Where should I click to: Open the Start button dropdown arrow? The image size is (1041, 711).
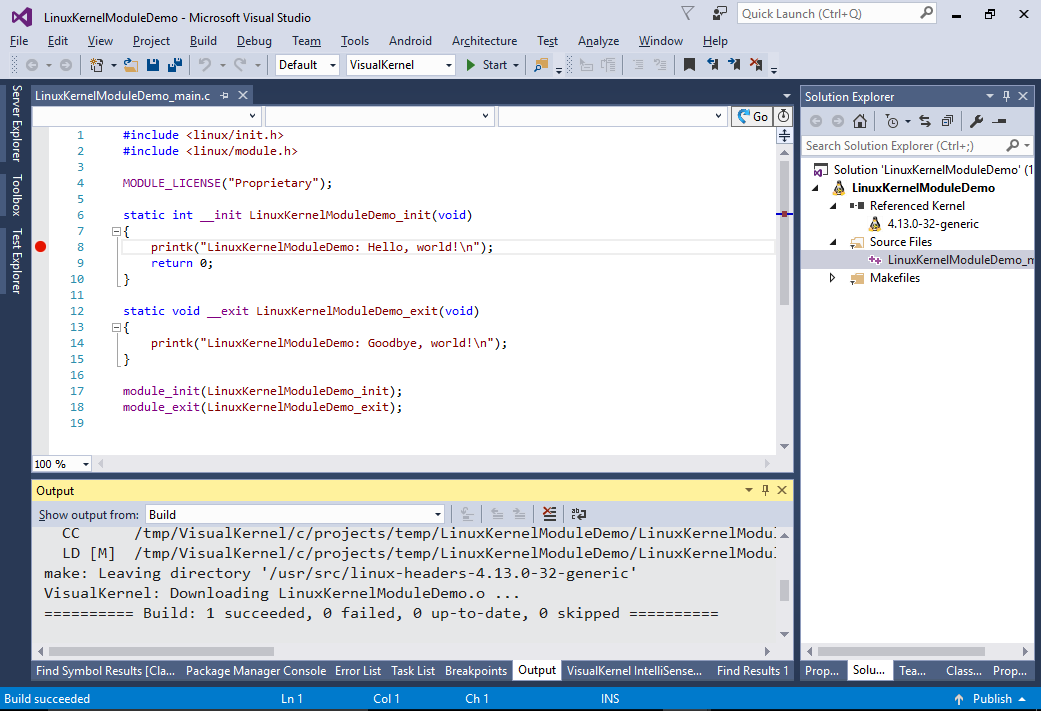(516, 65)
